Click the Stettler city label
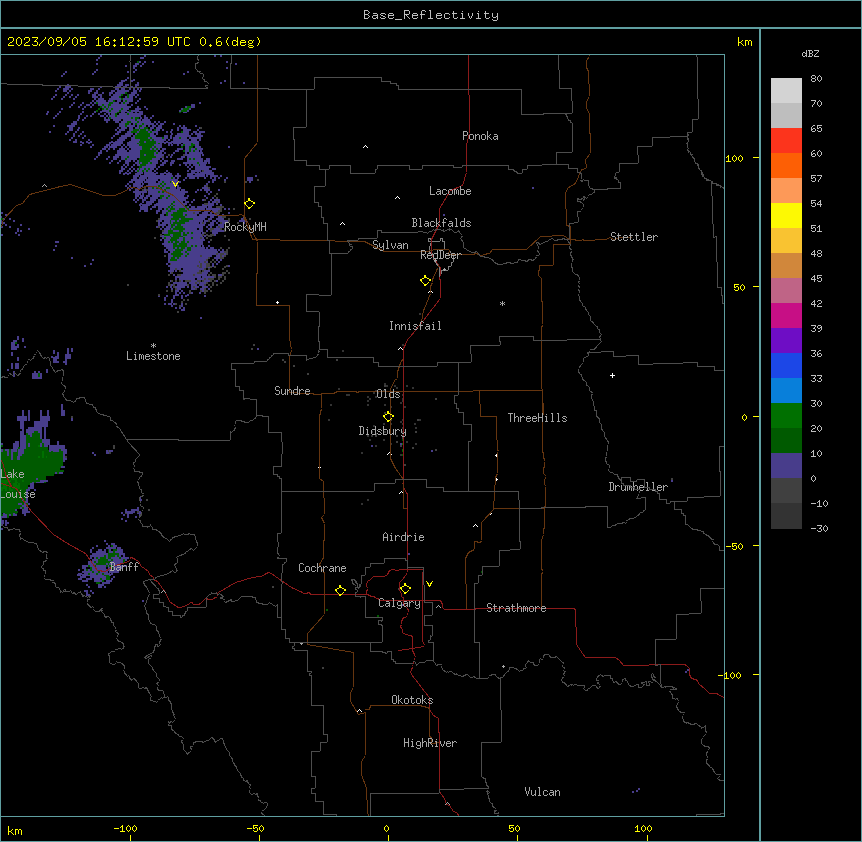Image resolution: width=862 pixels, height=842 pixels. (x=634, y=237)
